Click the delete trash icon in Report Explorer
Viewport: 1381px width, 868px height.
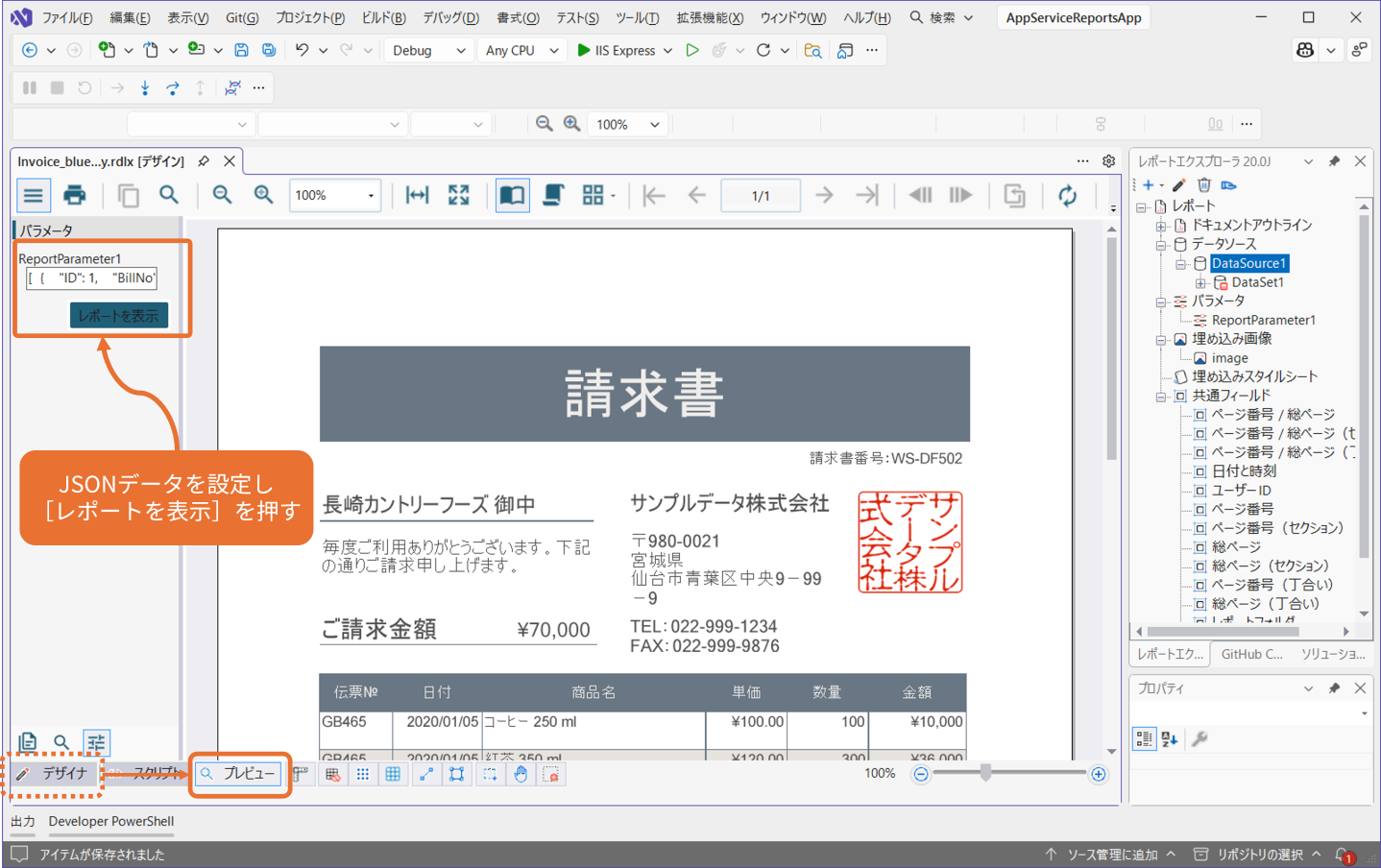point(1203,185)
